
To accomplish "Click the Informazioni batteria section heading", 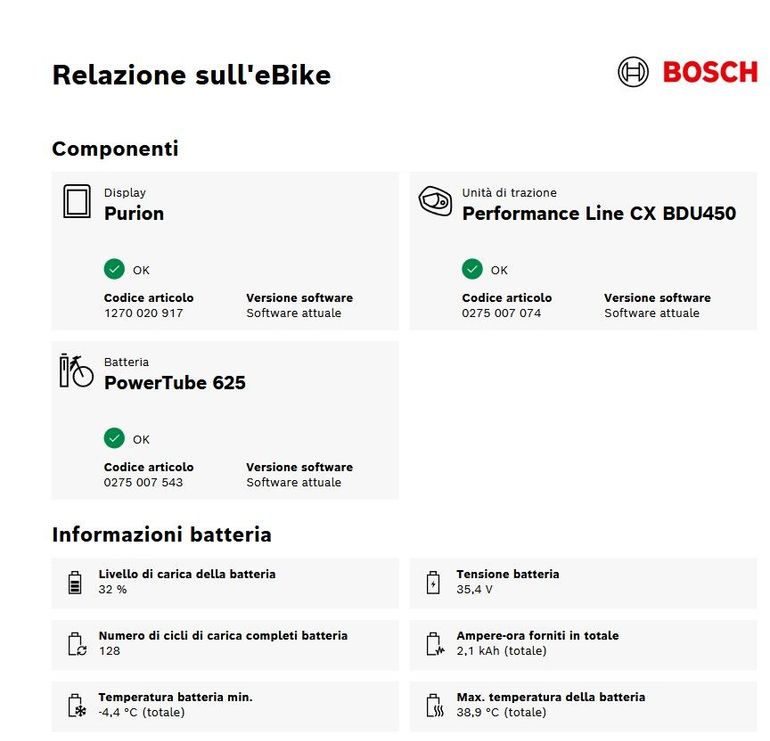I will pos(162,534).
